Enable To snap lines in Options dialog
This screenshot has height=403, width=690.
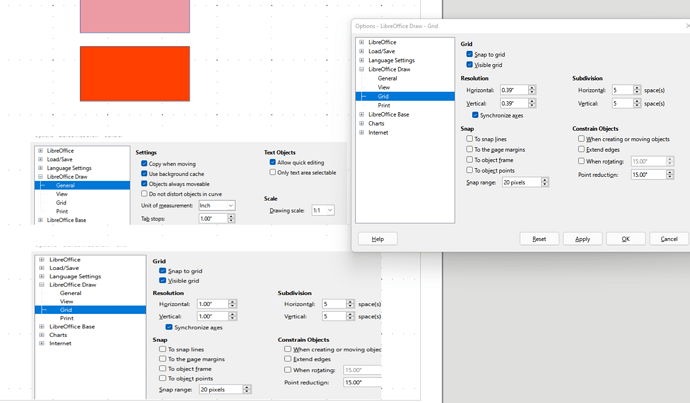pyautogui.click(x=470, y=139)
